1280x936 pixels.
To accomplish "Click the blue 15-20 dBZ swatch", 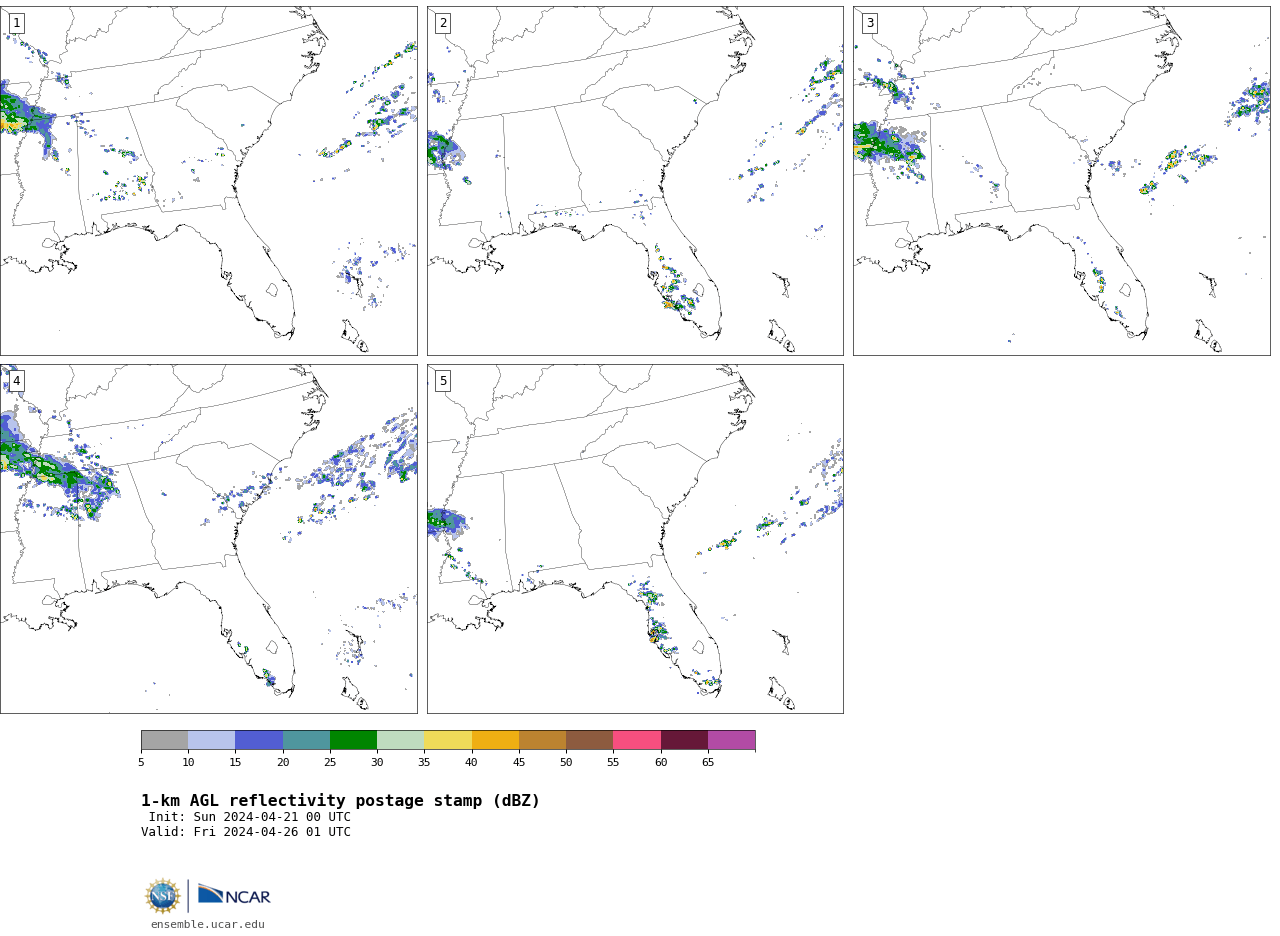I will [259, 740].
